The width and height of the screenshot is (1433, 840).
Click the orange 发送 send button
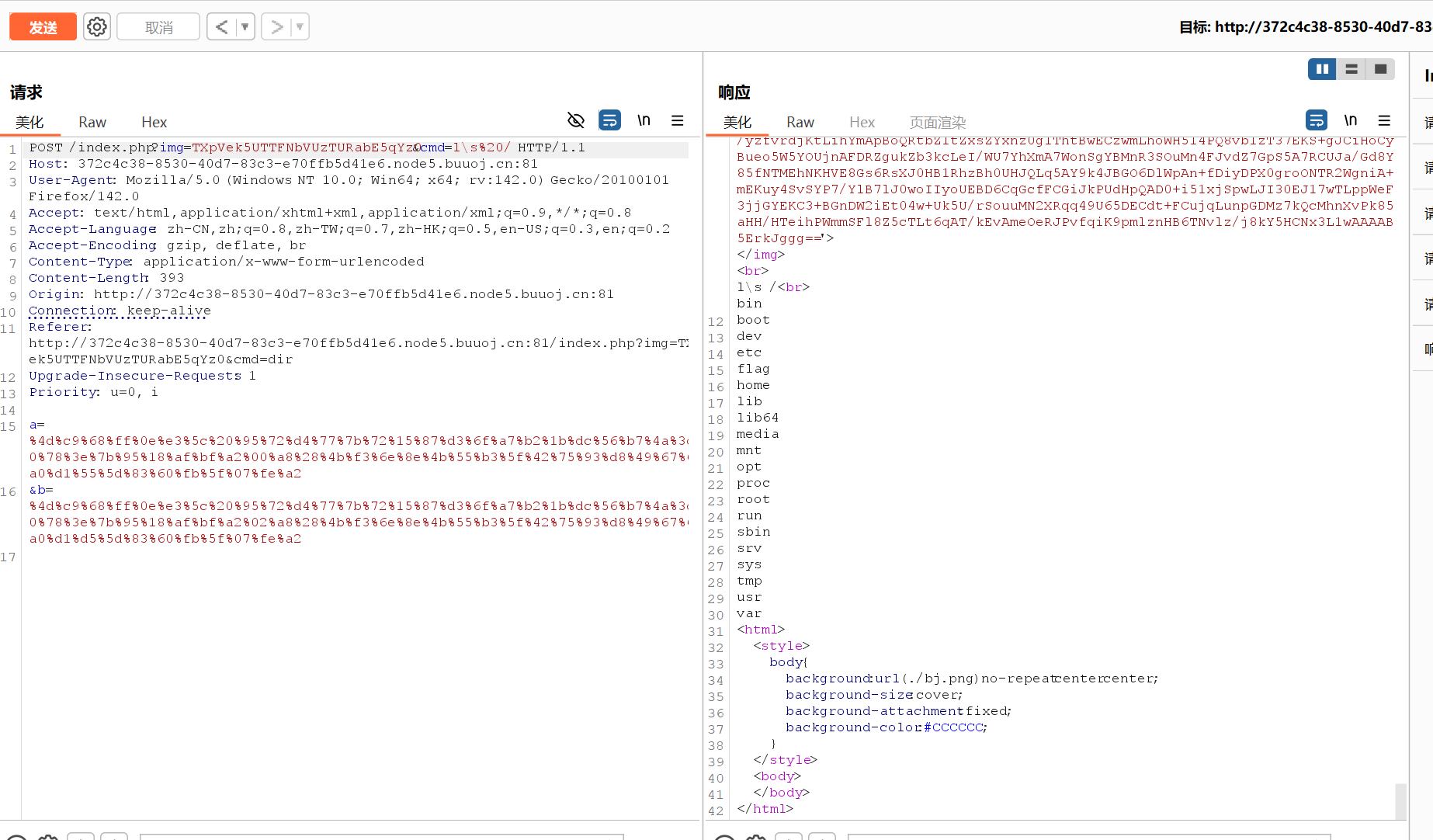pos(43,27)
